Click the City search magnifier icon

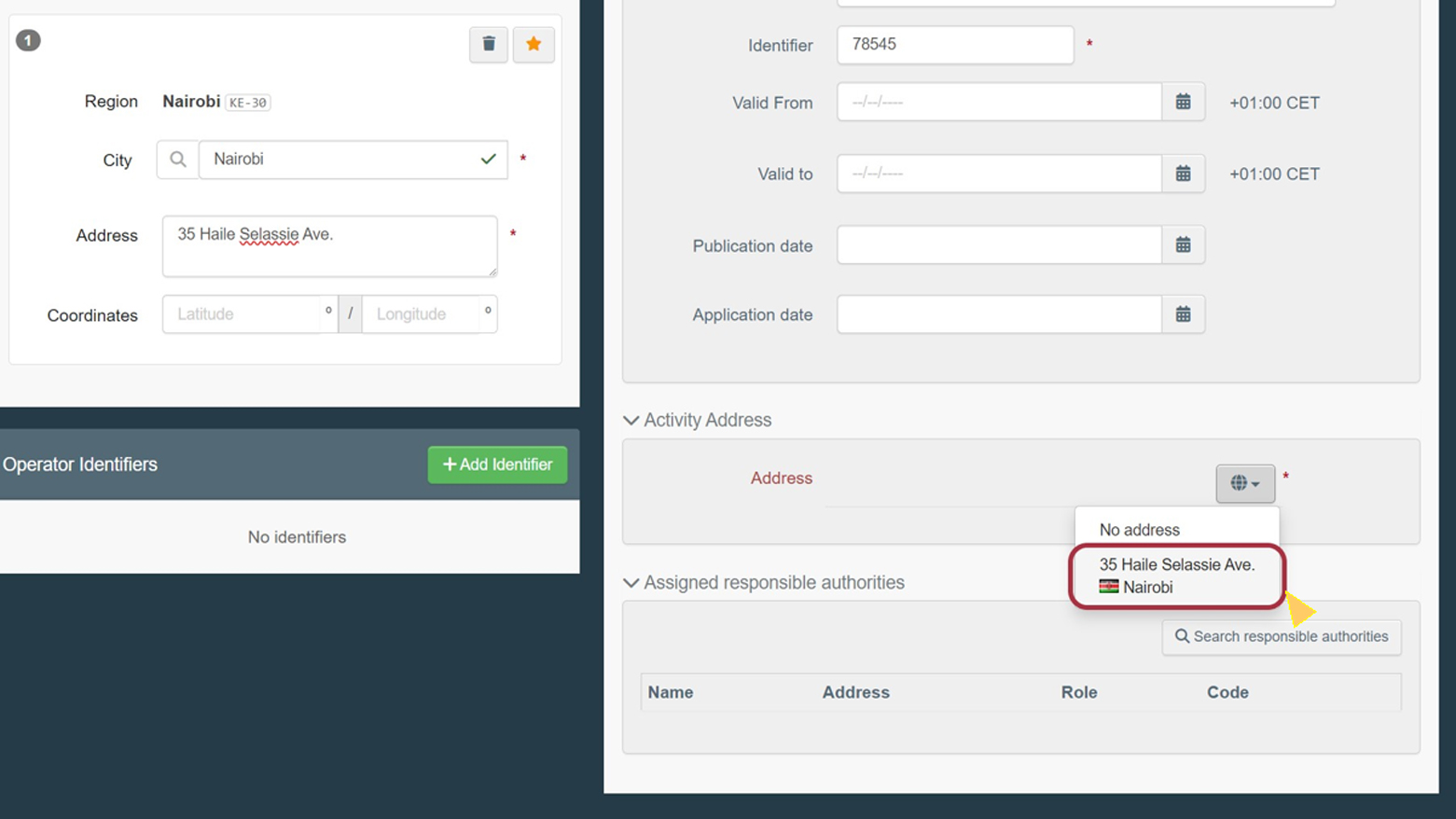[x=177, y=160]
